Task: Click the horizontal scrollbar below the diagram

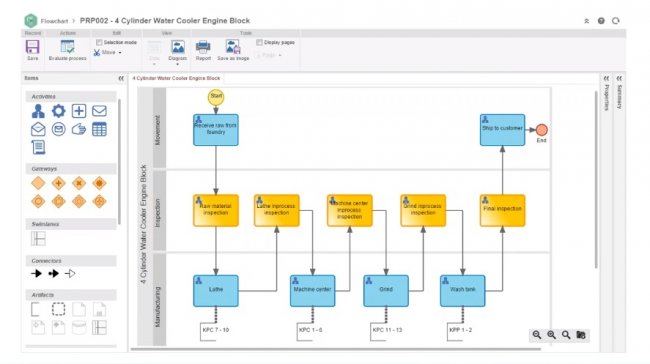Action: click(336, 349)
